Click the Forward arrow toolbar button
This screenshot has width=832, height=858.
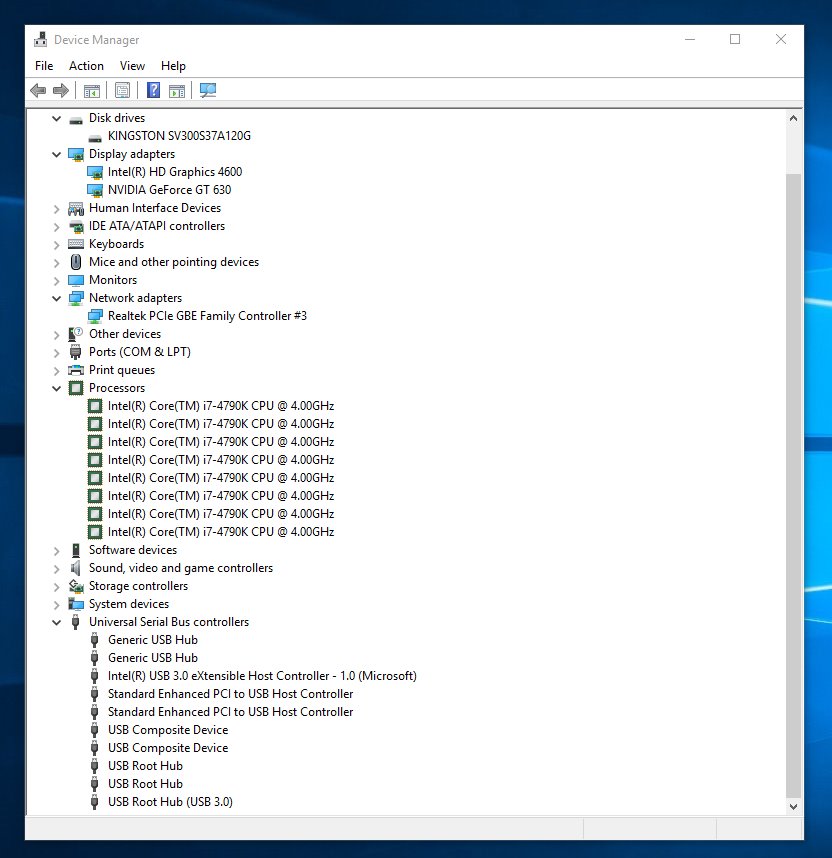(61, 91)
